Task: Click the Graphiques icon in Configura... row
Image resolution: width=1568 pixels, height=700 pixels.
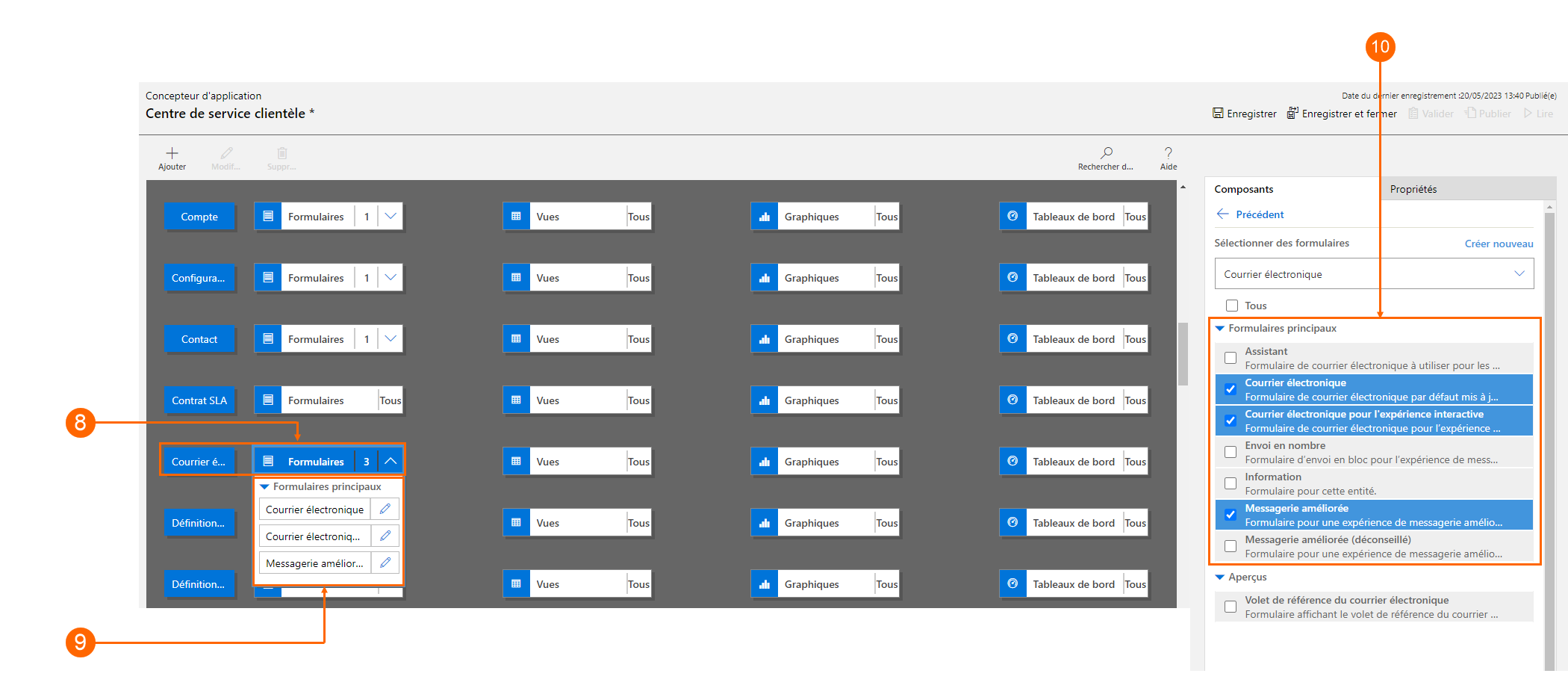Action: (x=765, y=278)
